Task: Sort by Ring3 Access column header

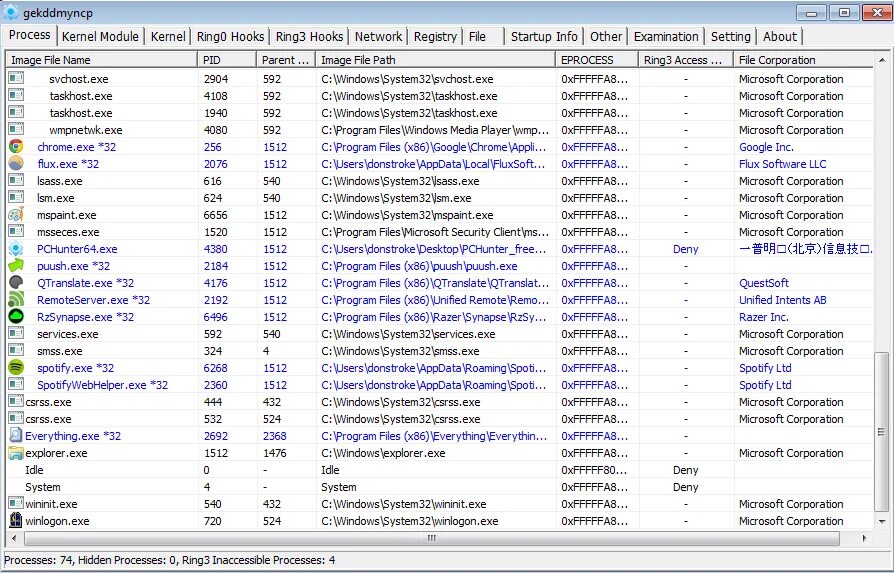Action: pyautogui.click(x=686, y=60)
